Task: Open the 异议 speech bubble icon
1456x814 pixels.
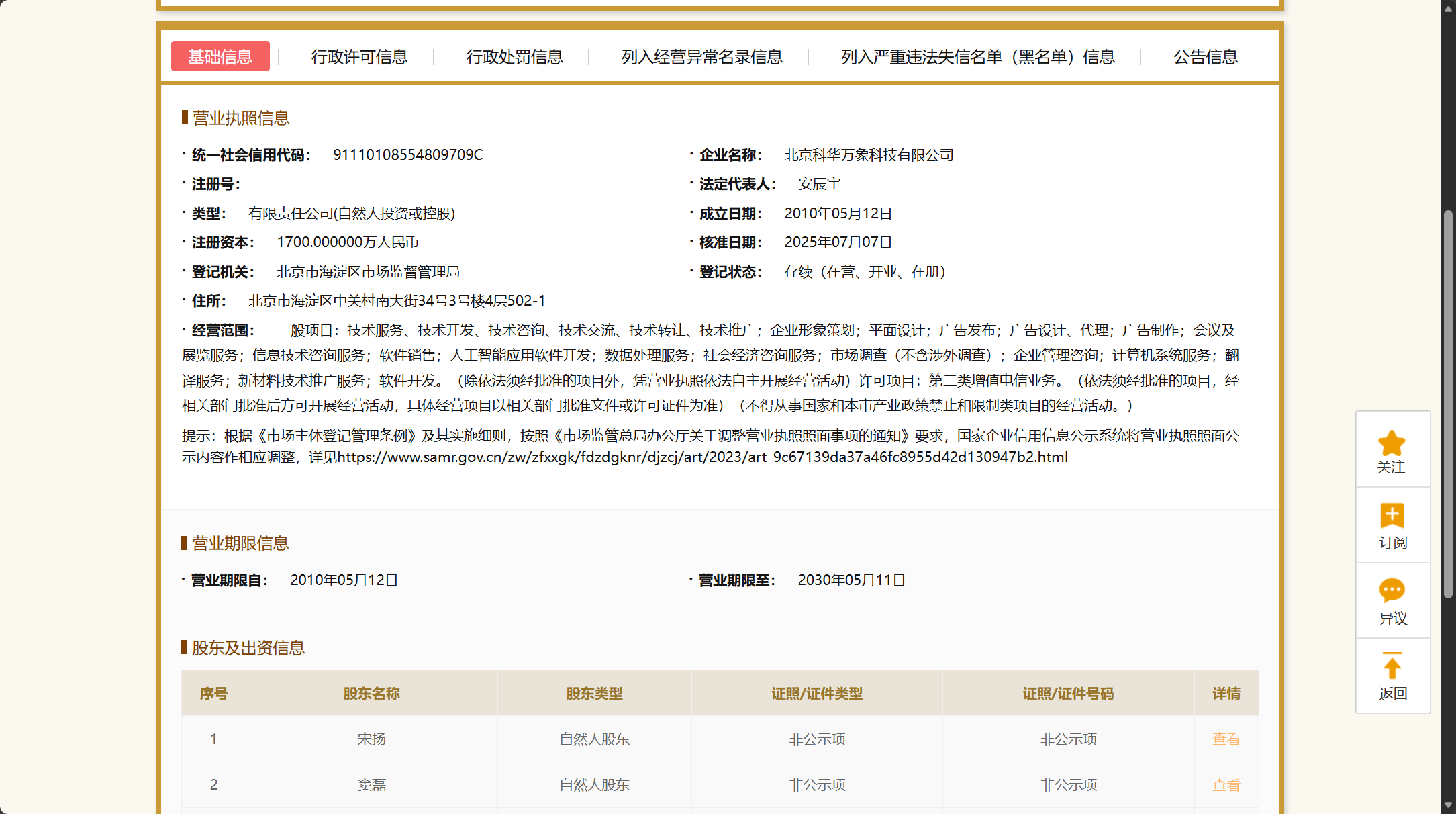Action: pyautogui.click(x=1392, y=590)
